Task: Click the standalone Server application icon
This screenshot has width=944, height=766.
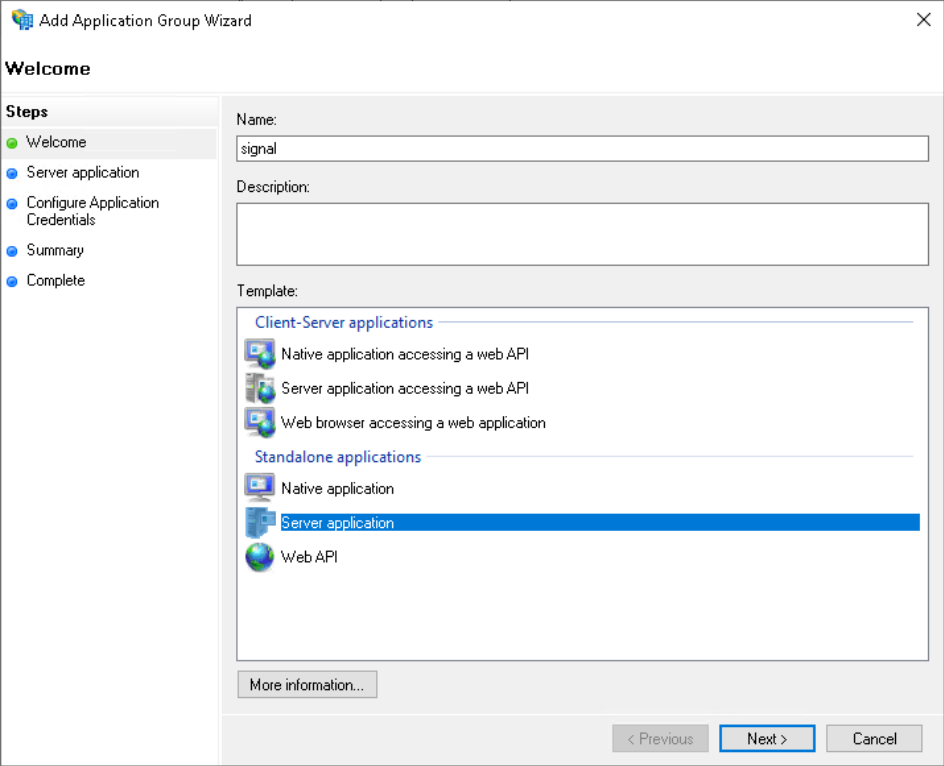Action: [260, 522]
